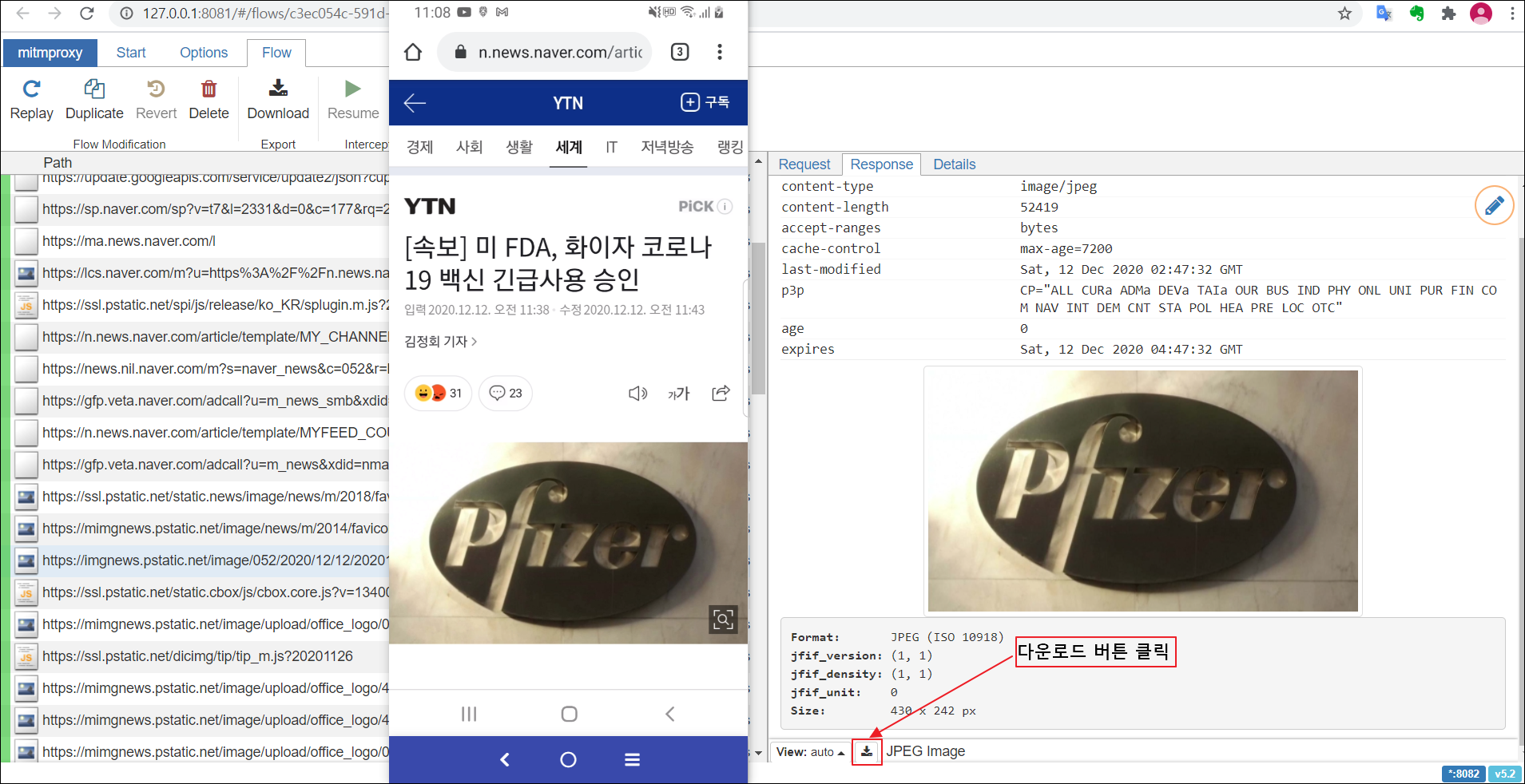Open the View: auto dropdown
Screen dimensions: 1525x784
pyautogui.click(x=810, y=752)
